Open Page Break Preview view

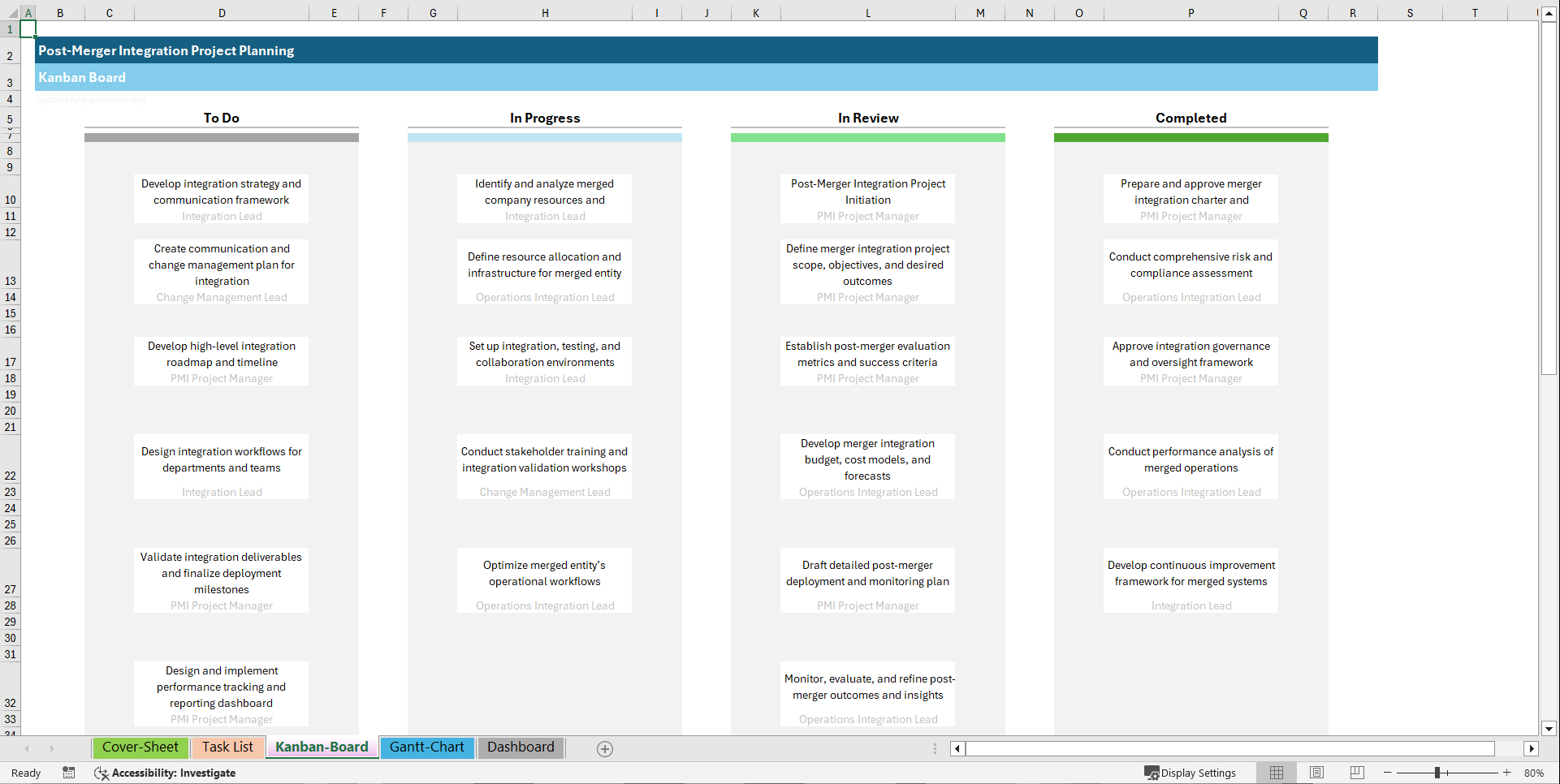click(x=1356, y=773)
